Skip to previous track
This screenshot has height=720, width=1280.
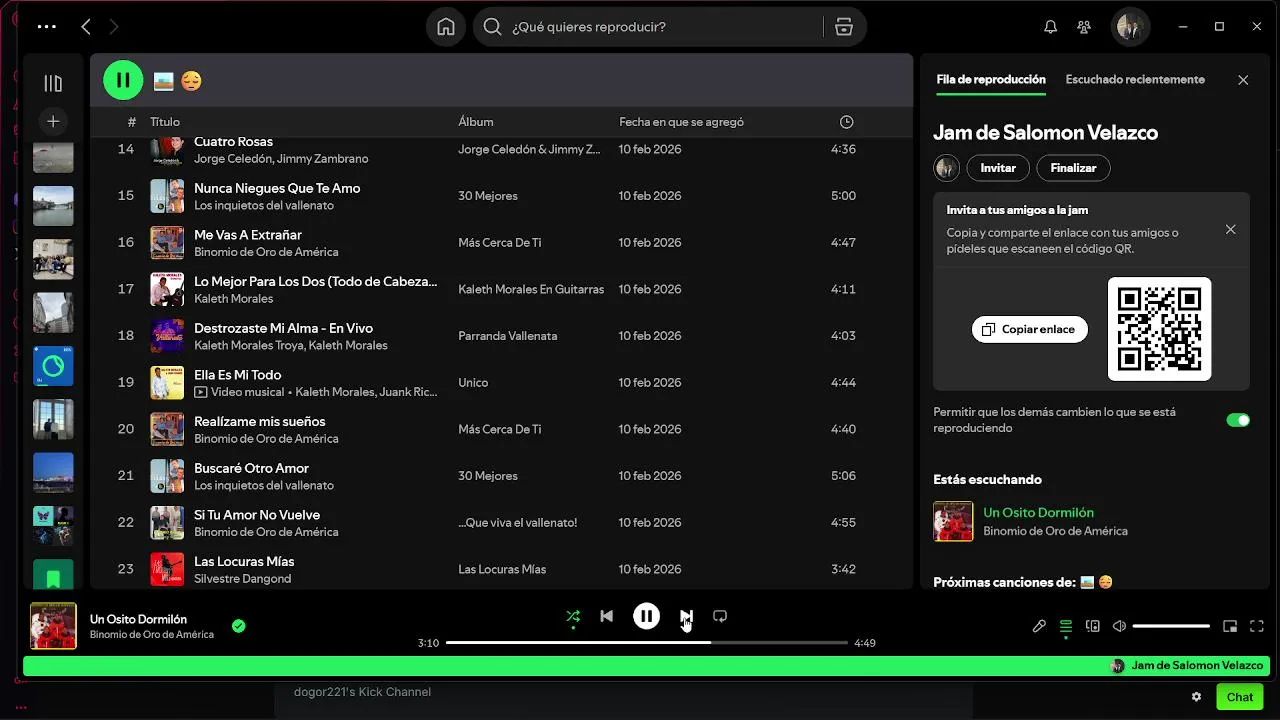606,616
